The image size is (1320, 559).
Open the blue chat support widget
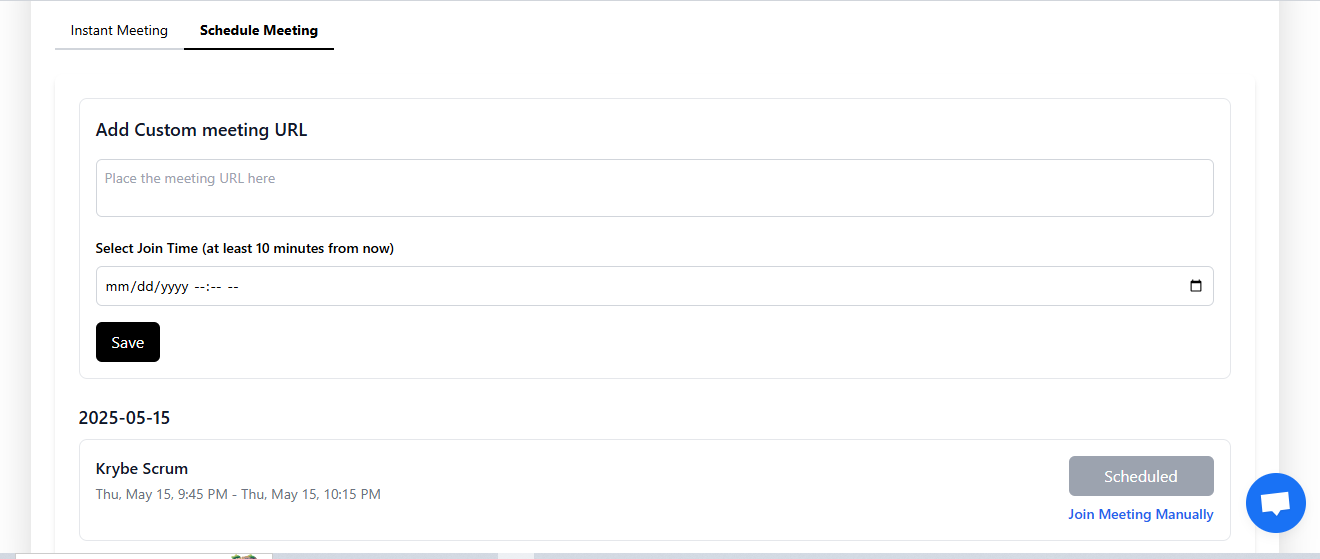click(x=1275, y=503)
